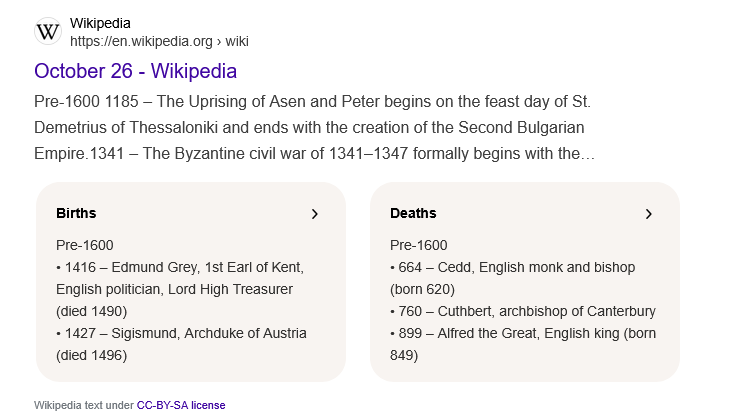Click the 'Wikipedia text under' footer note

point(84,405)
